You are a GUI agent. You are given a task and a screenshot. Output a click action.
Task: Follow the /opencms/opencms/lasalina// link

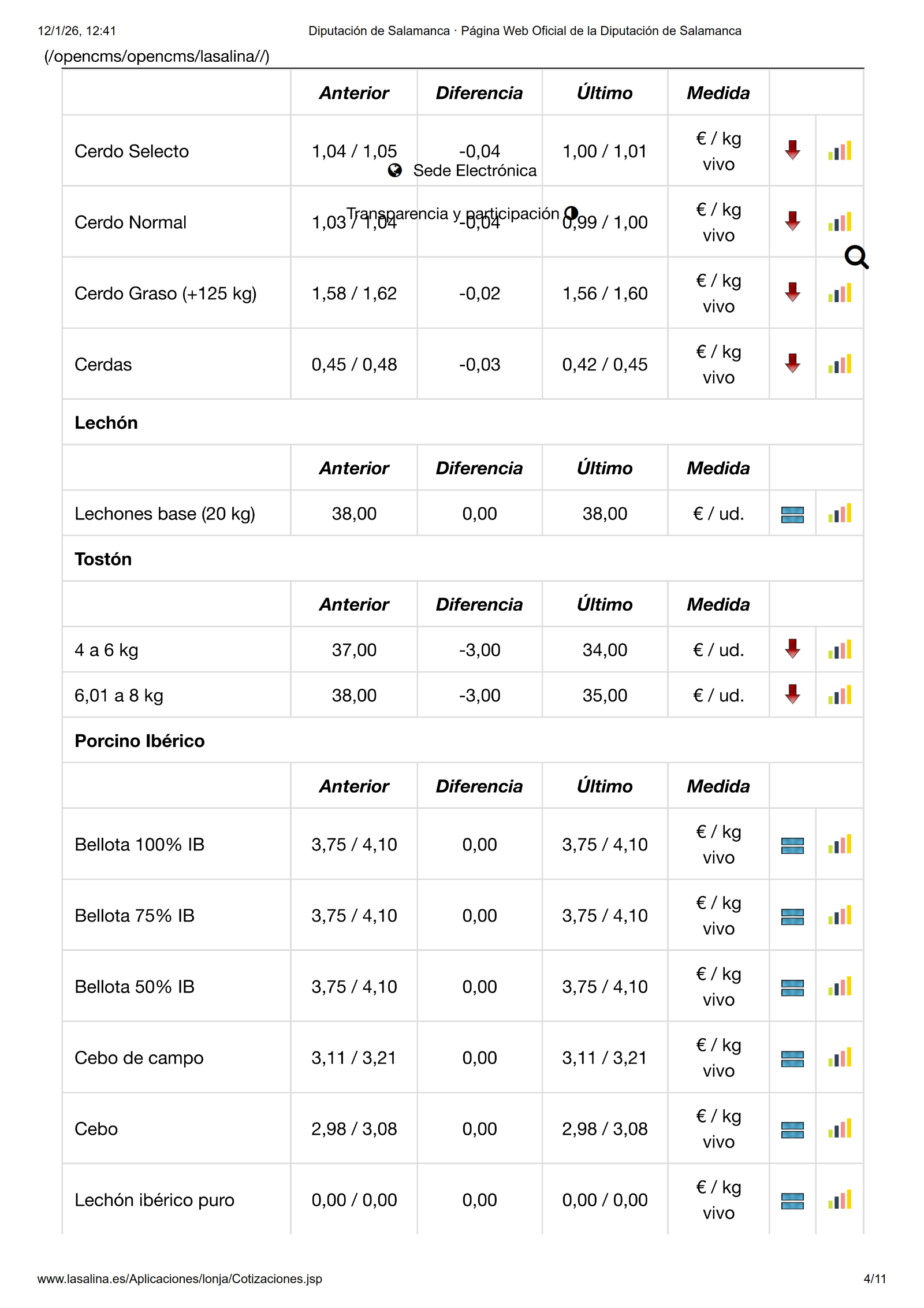(157, 57)
